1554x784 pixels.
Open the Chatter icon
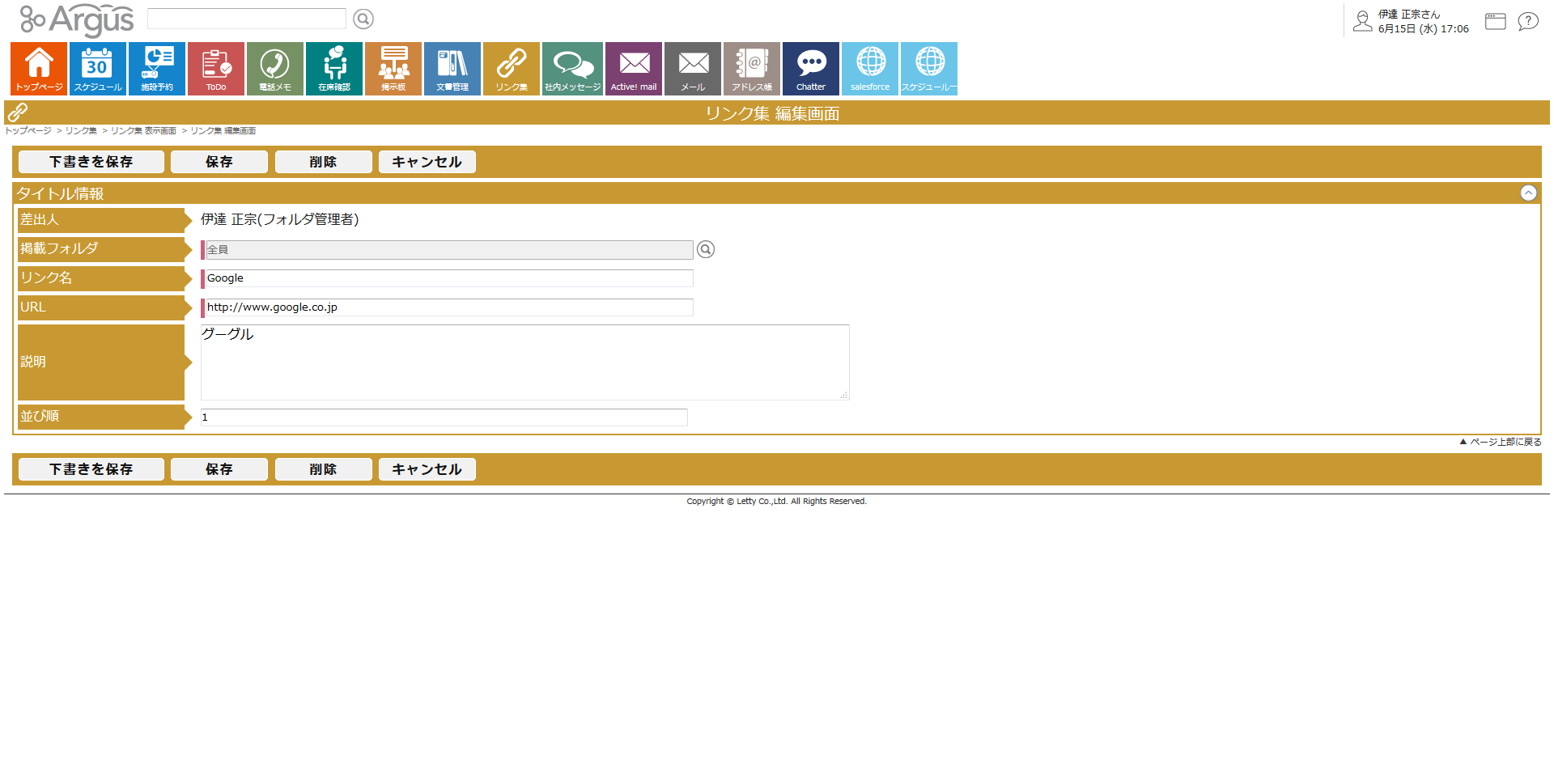(x=811, y=69)
